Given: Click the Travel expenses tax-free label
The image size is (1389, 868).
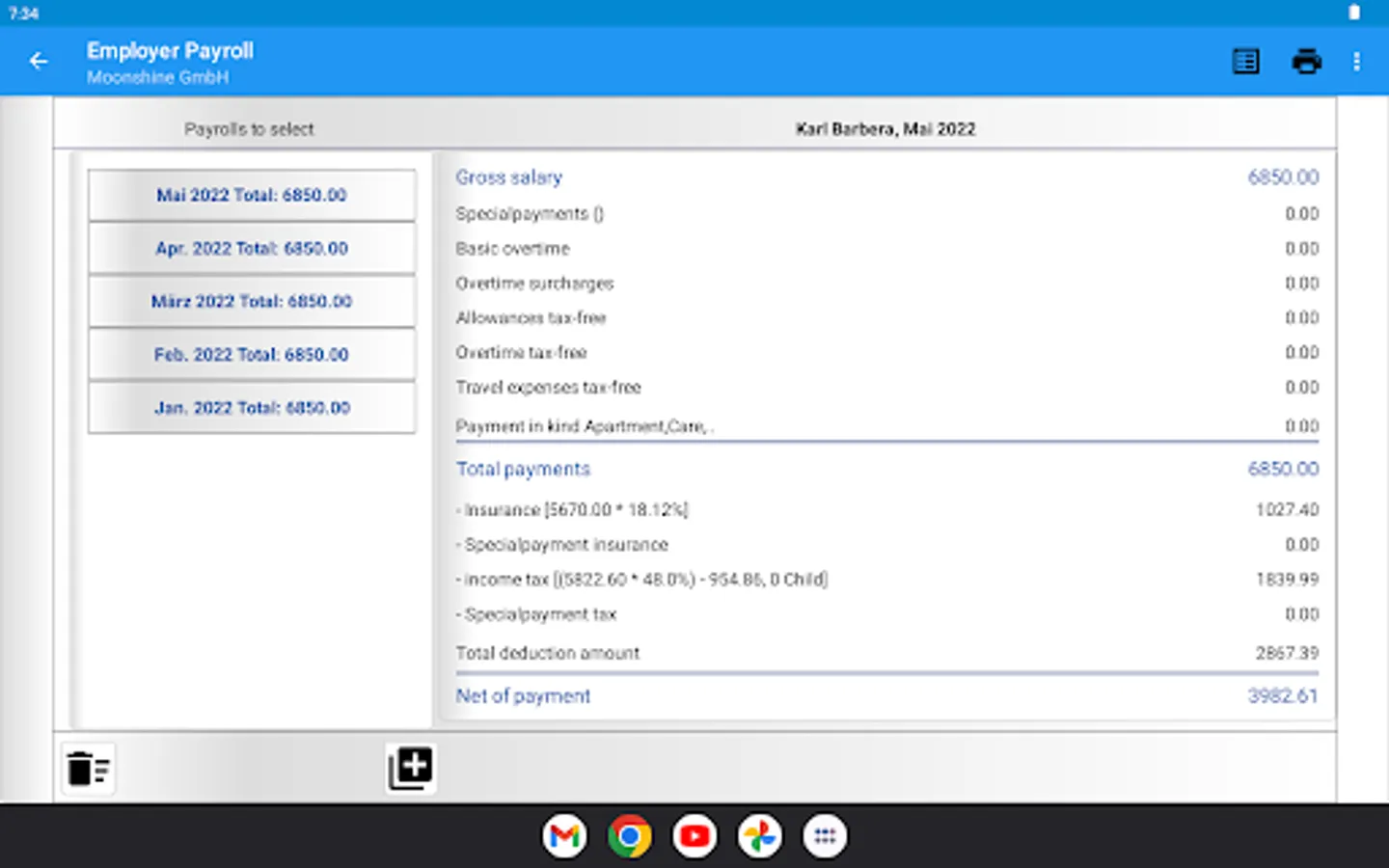Looking at the screenshot, I should click(548, 388).
